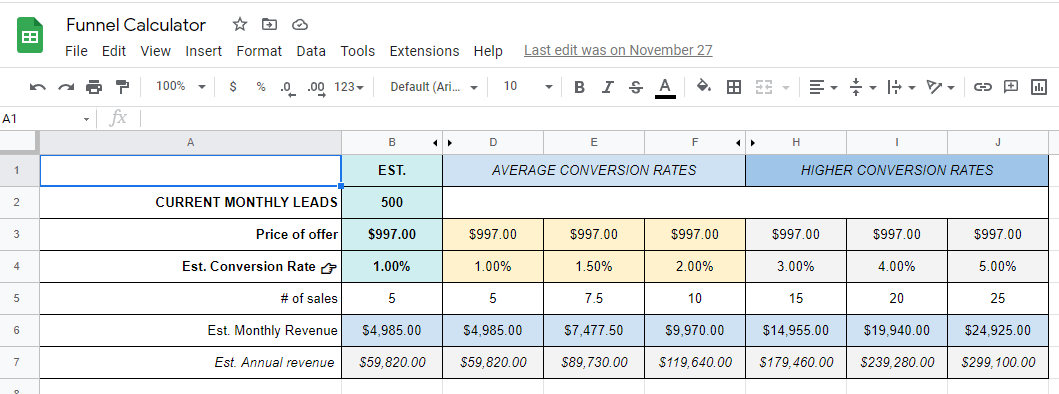Click the Format as currency button
1059x394 pixels.
(x=233, y=87)
